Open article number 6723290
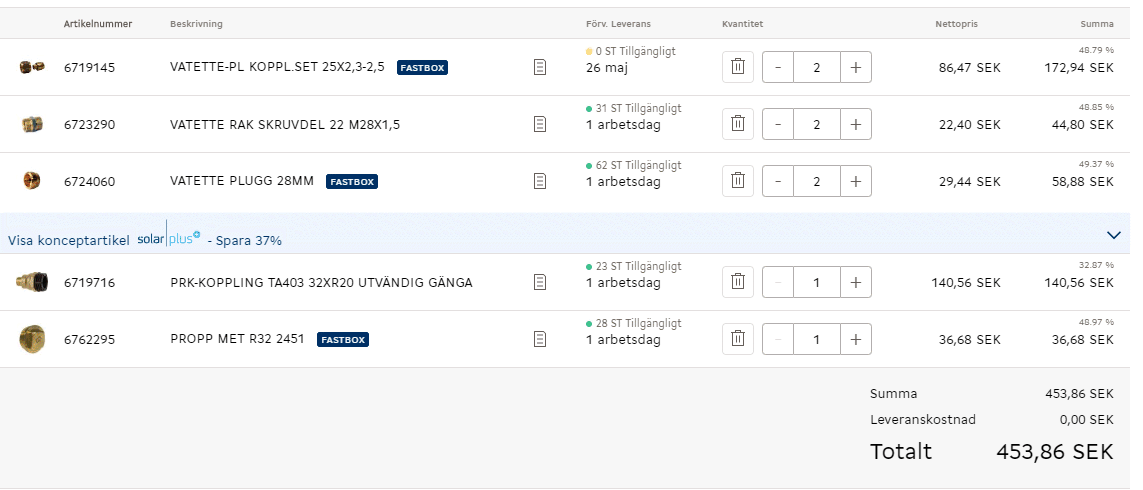Screen dimensions: 1143x490 [89, 125]
